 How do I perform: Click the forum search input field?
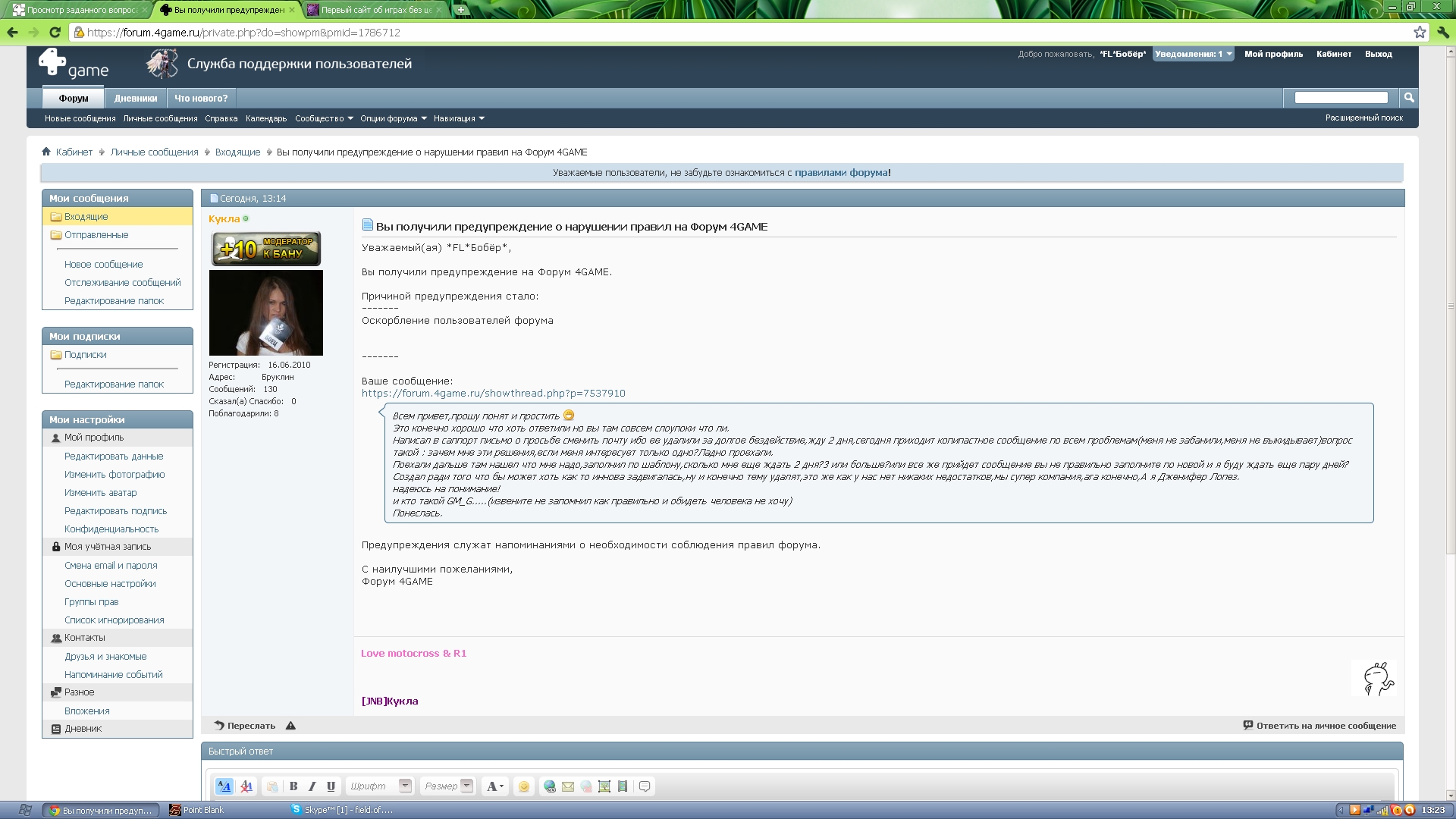pyautogui.click(x=1341, y=98)
